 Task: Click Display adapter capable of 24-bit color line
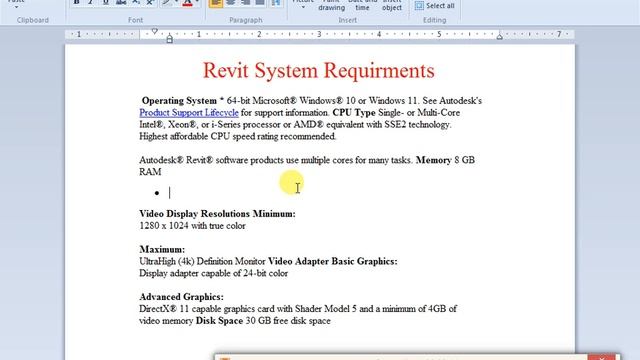click(213, 273)
